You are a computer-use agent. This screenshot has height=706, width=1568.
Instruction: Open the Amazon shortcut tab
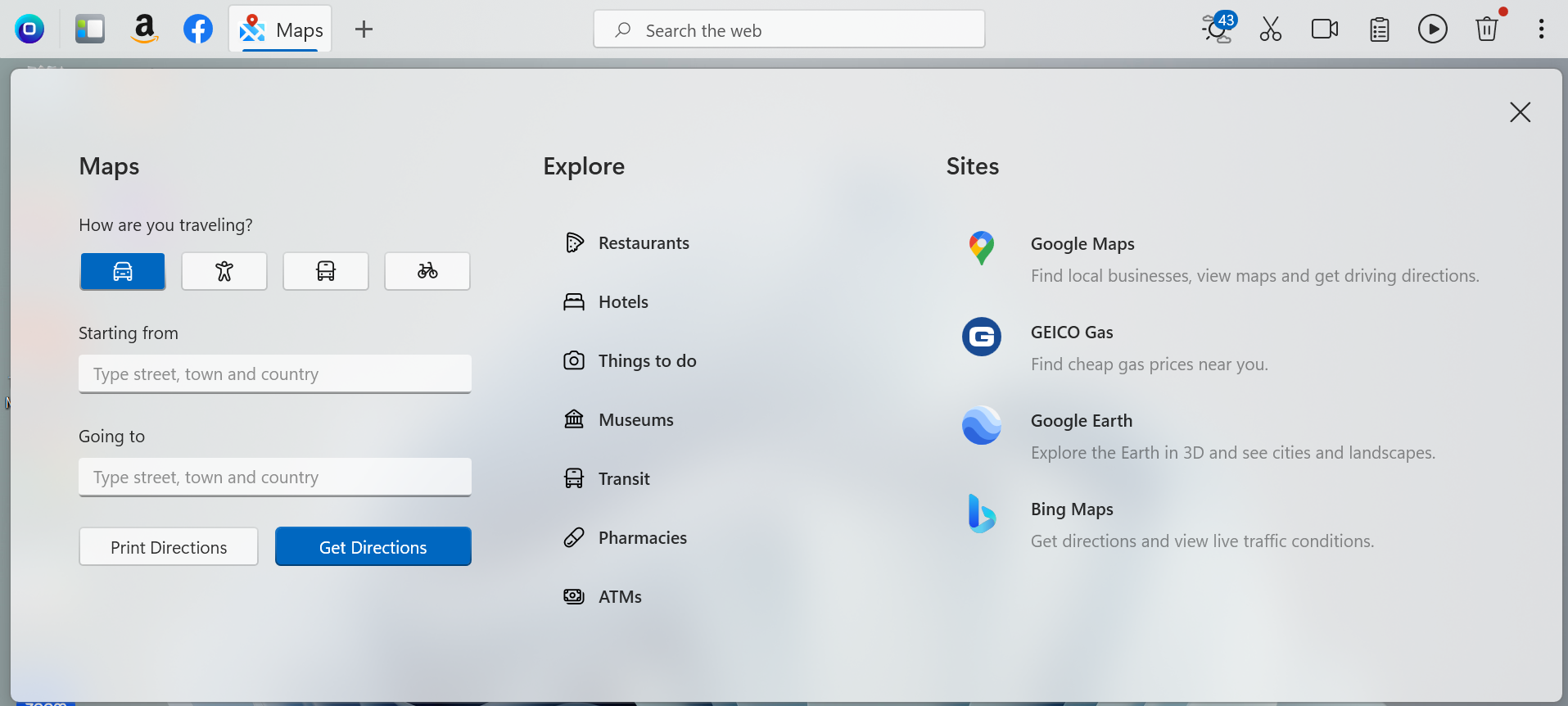pyautogui.click(x=144, y=29)
